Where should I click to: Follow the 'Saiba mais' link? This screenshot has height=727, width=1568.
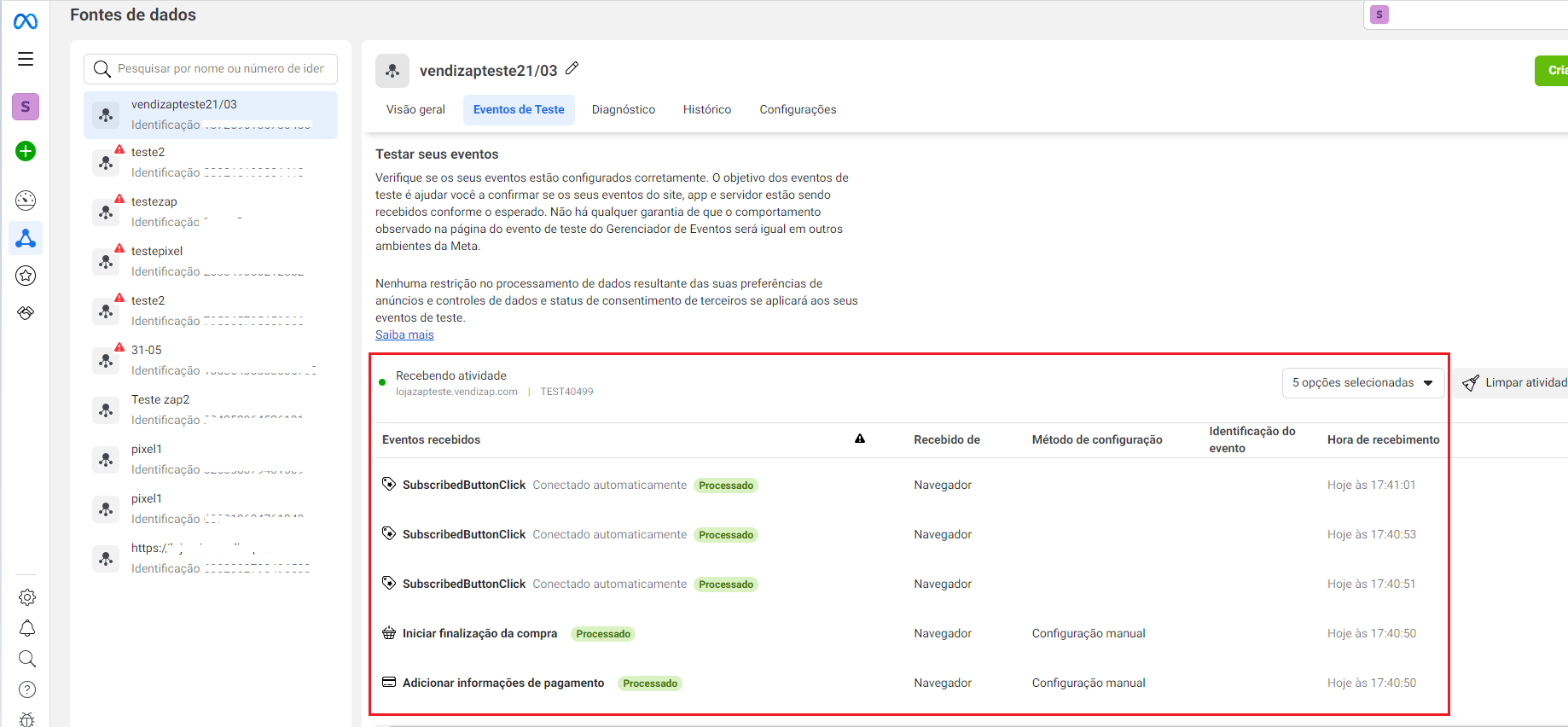(x=404, y=334)
